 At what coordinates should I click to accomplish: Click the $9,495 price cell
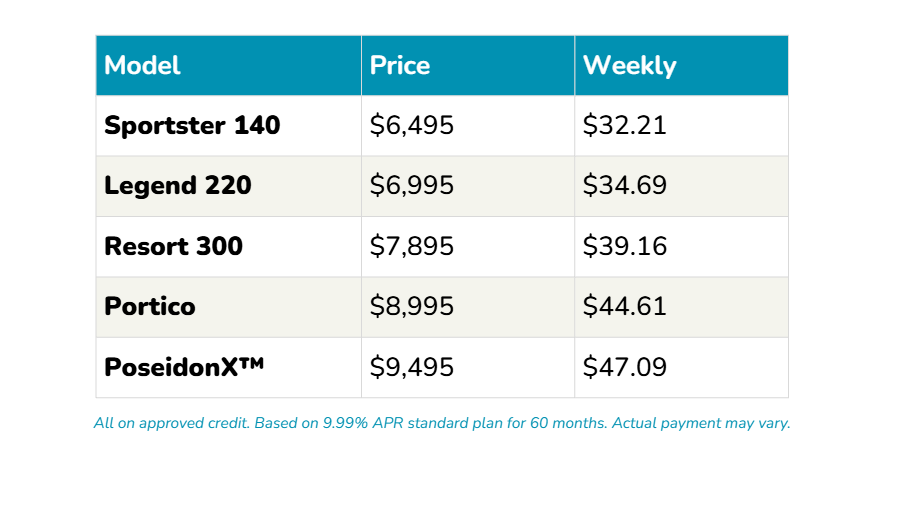412,367
